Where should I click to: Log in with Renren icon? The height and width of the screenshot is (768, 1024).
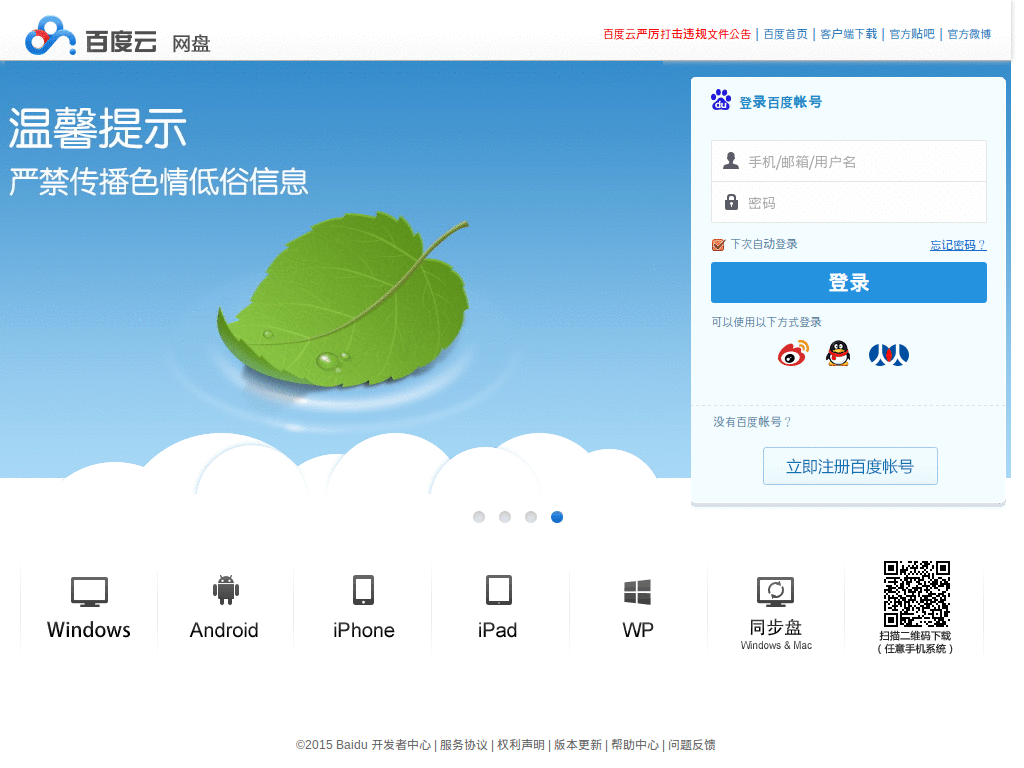pyautogui.click(x=889, y=354)
